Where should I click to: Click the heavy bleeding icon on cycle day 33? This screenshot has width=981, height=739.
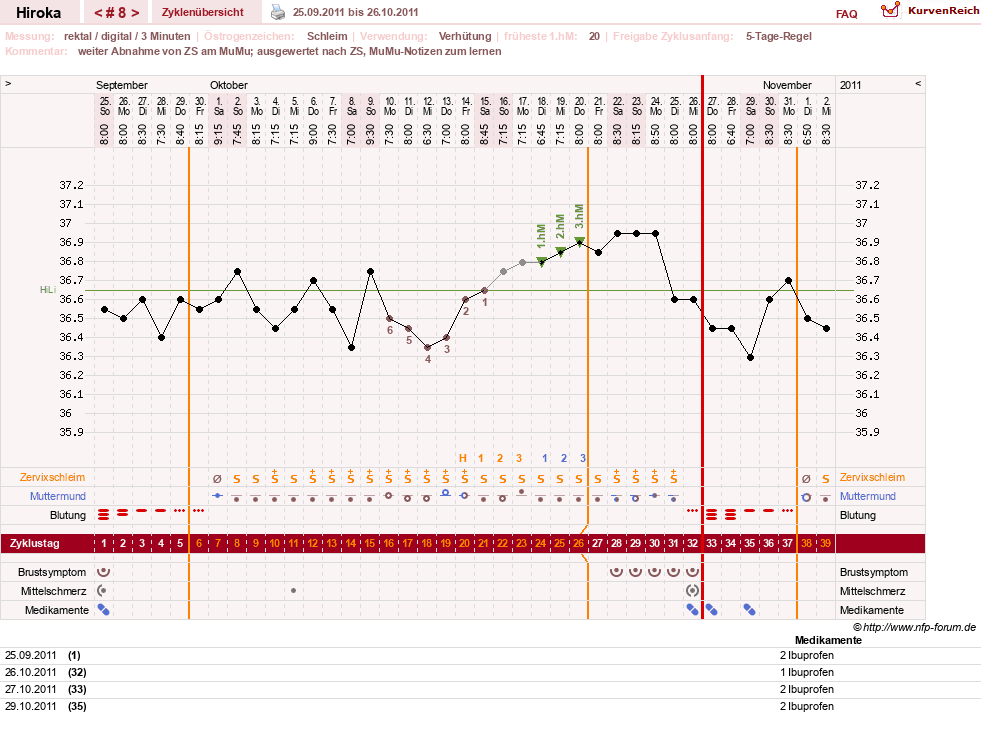coord(711,514)
